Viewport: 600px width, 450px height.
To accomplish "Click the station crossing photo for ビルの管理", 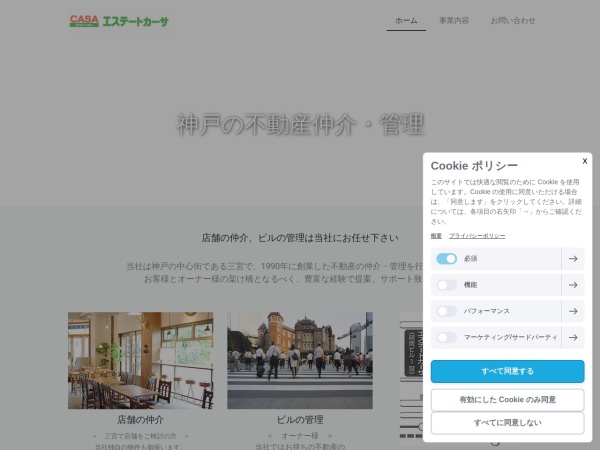I will pyautogui.click(x=300, y=360).
